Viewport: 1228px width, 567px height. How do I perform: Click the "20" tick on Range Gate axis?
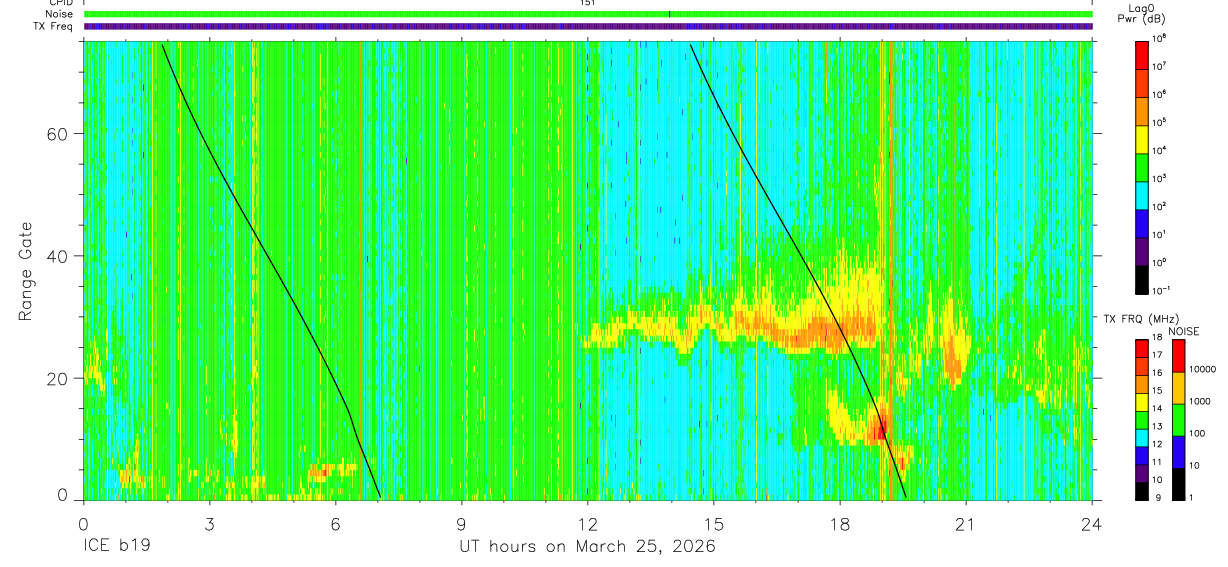56,378
